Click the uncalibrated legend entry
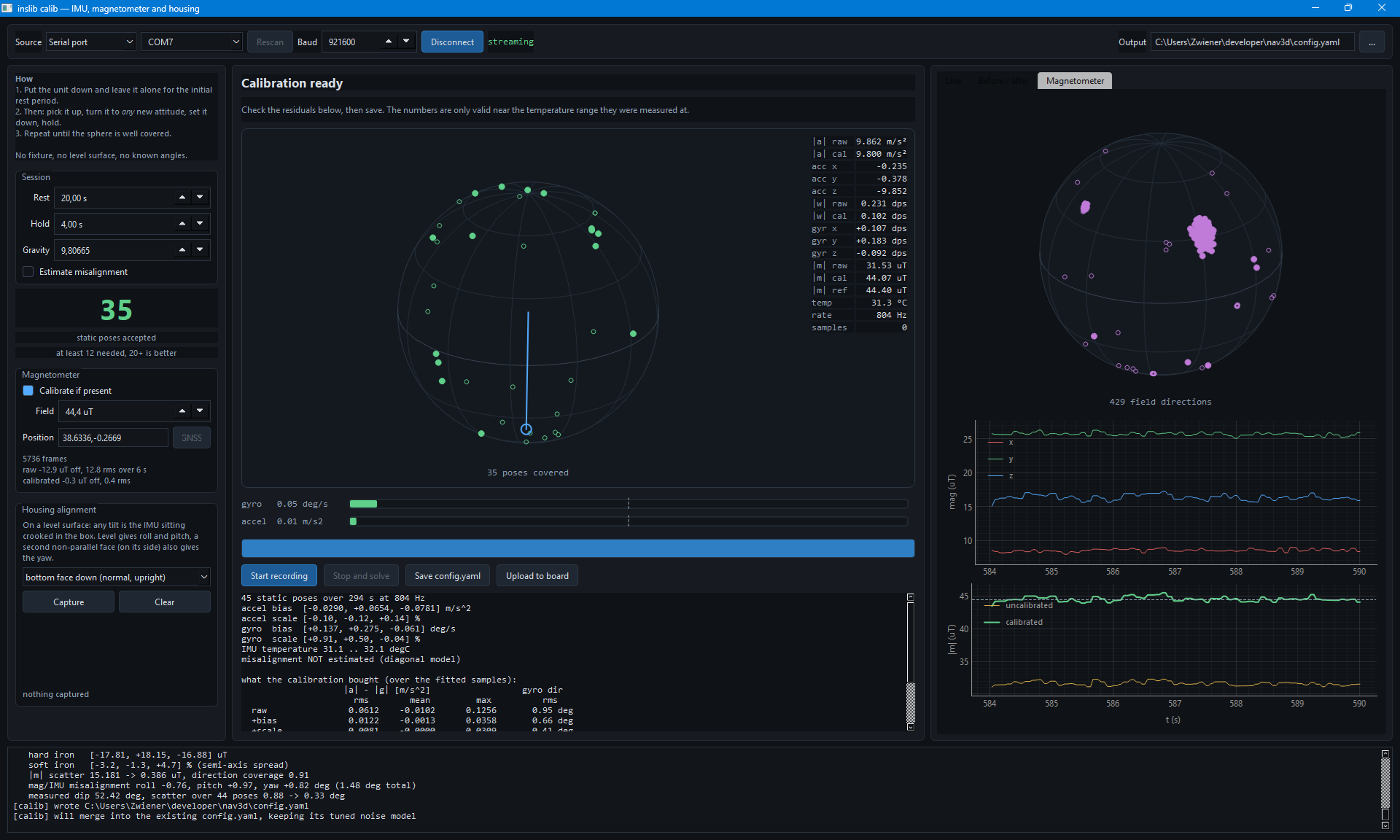Image resolution: width=1400 pixels, height=840 pixels. (1019, 606)
